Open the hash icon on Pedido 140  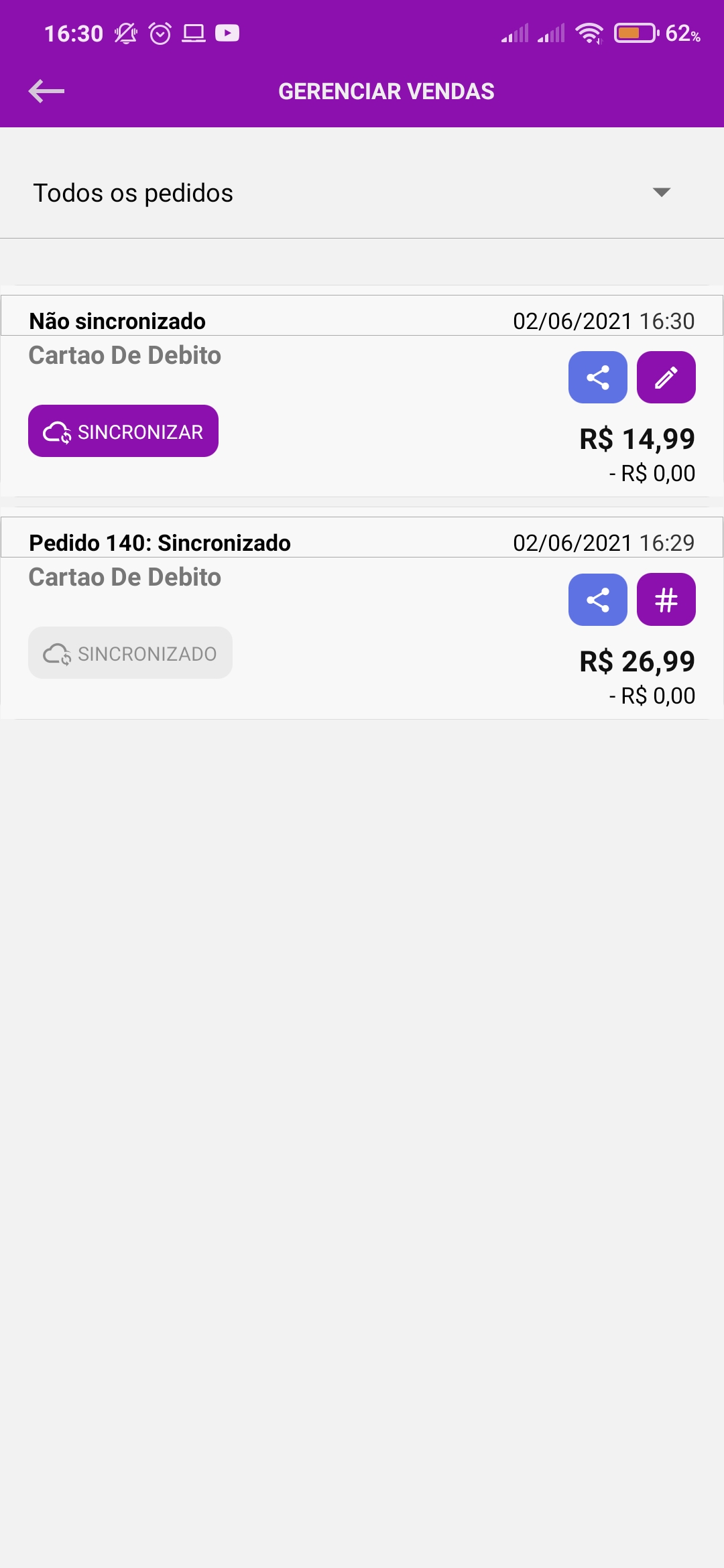[666, 600]
